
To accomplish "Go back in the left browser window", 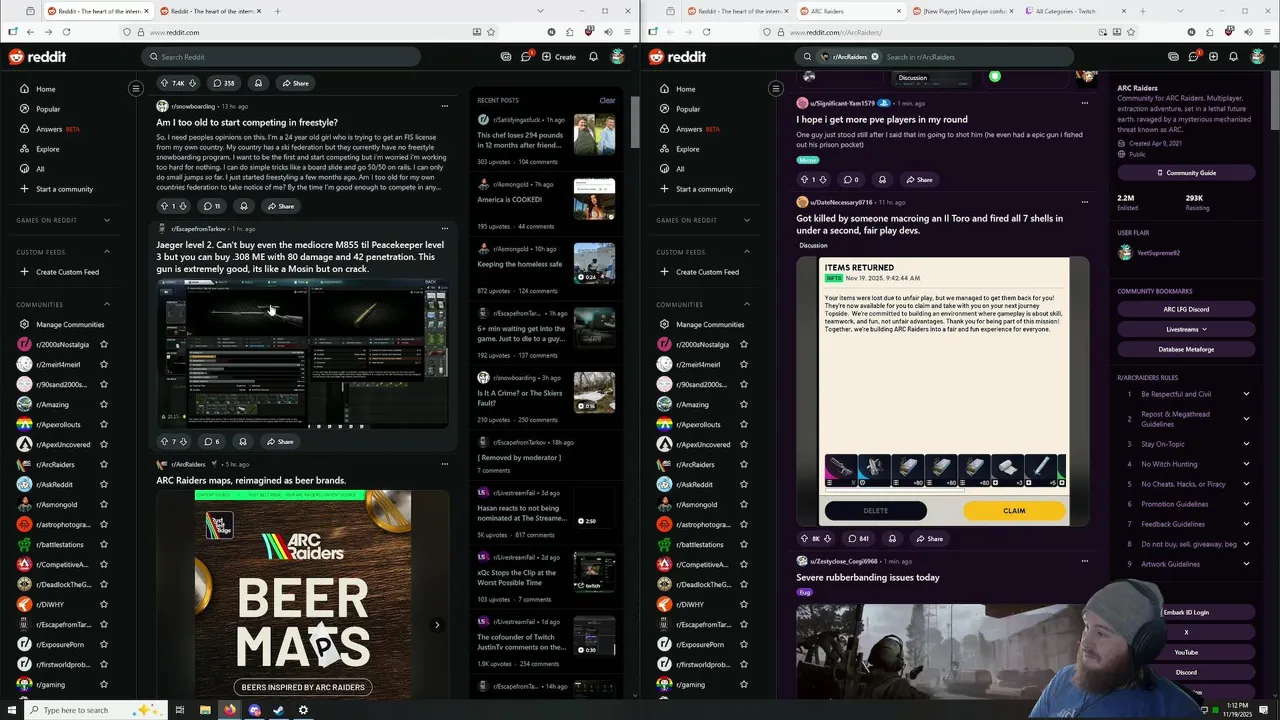I will pos(30,32).
